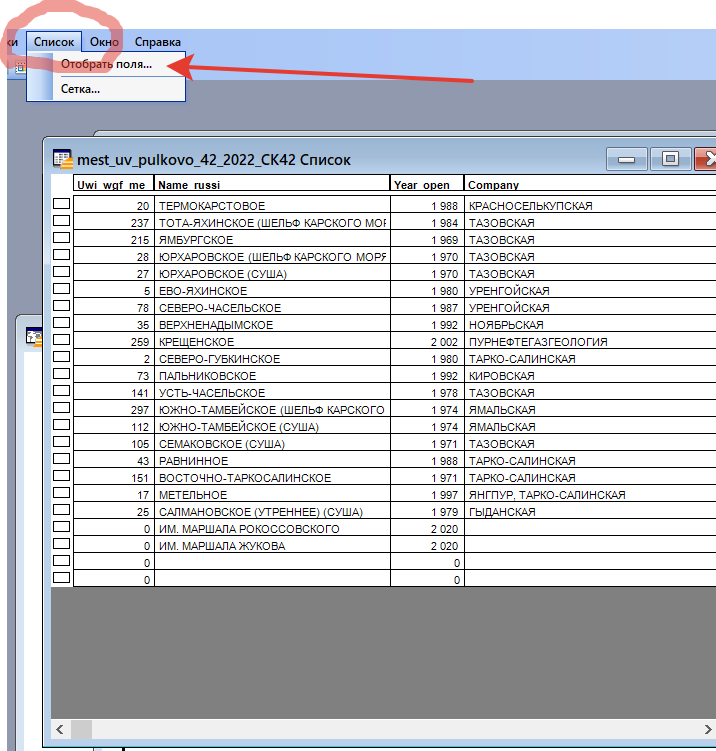
Task: Choose the Отобрать поля... menu entry
Action: pyautogui.click(x=106, y=65)
